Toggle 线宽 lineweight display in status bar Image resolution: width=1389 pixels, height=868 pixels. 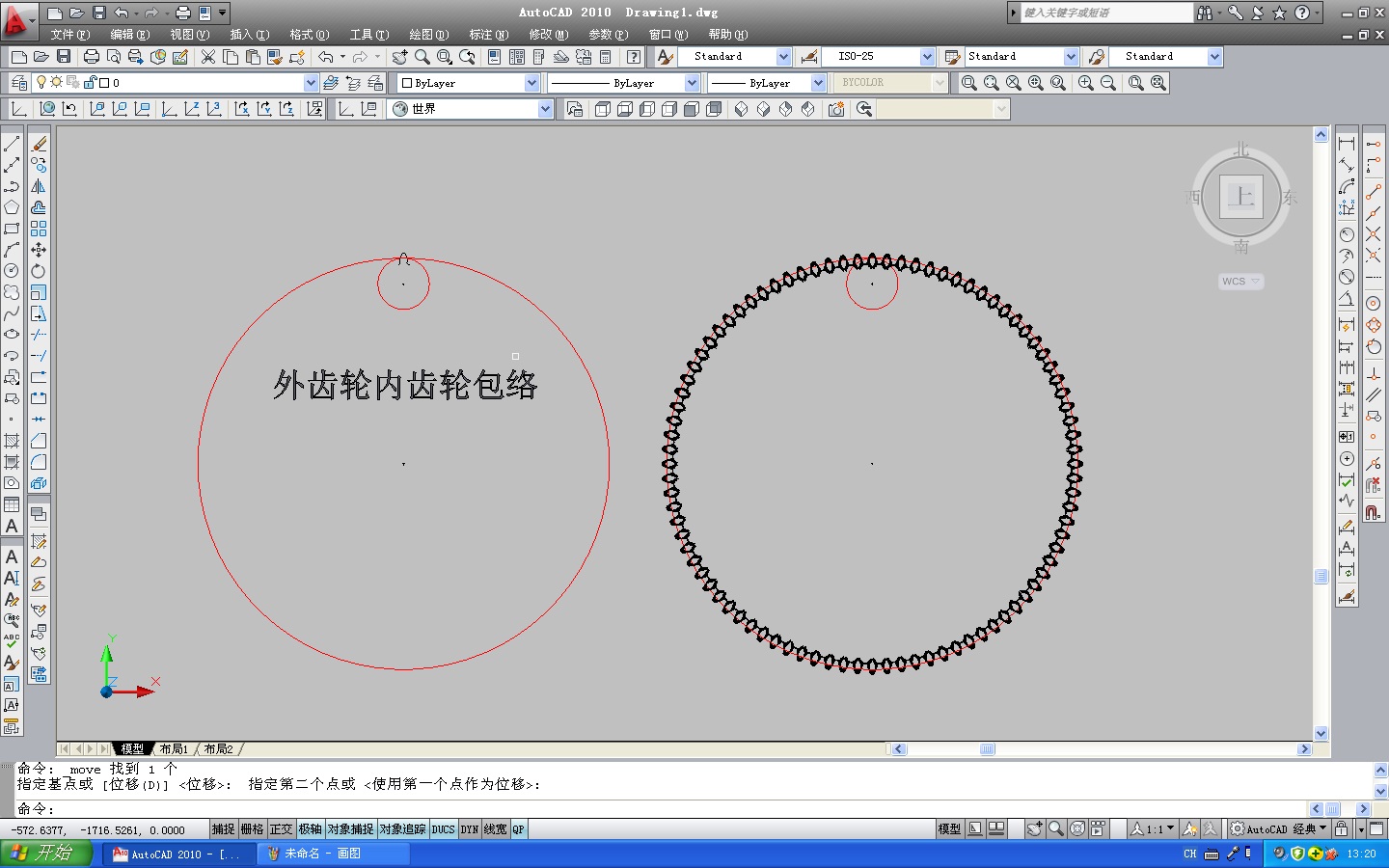tap(495, 829)
